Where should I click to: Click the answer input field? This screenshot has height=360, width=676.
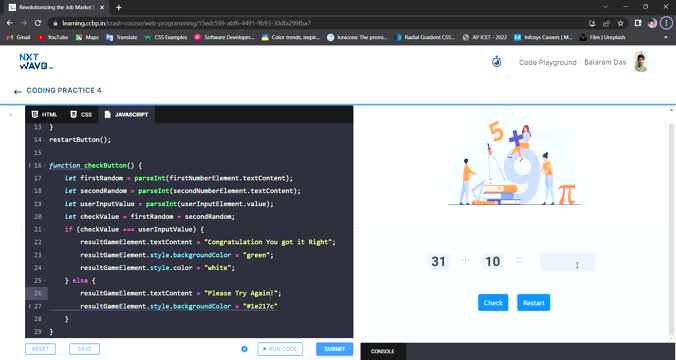[567, 262]
